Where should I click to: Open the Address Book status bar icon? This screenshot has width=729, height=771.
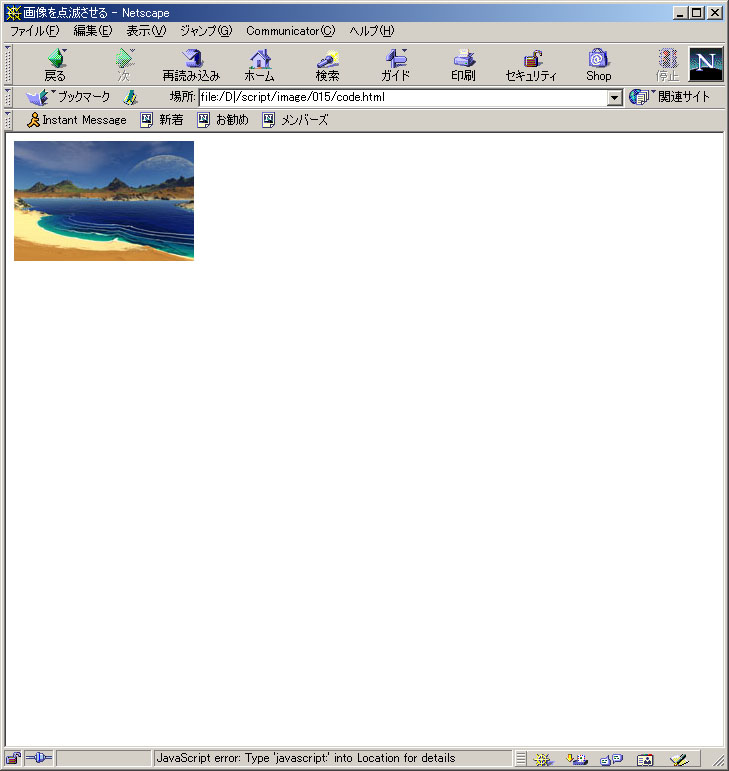pos(645,759)
